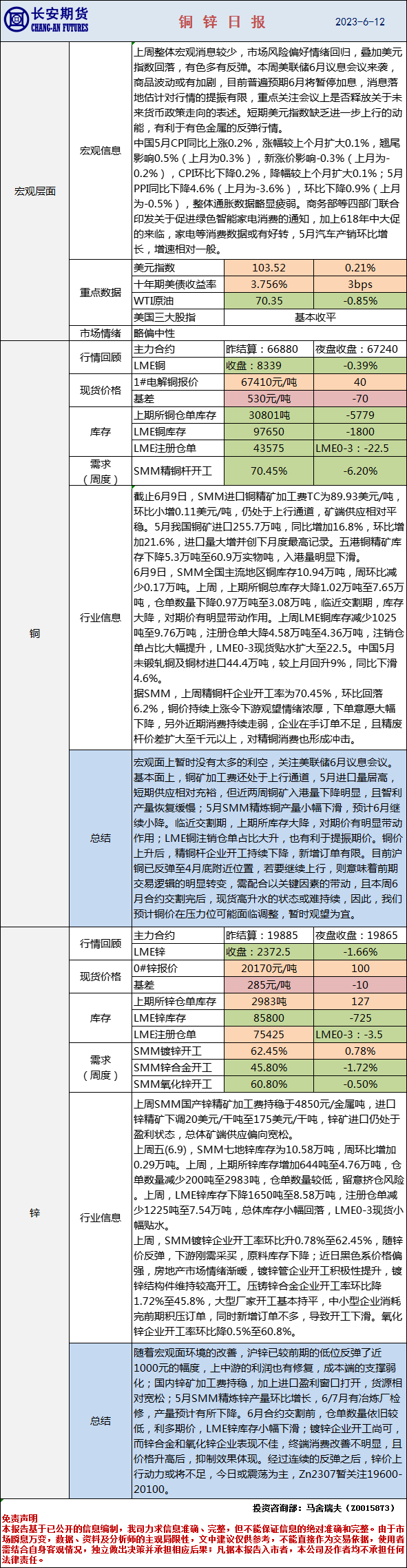Viewport: 407px width, 1568px height.
Task: Click the 基本收平 cell
Action: (x=315, y=317)
